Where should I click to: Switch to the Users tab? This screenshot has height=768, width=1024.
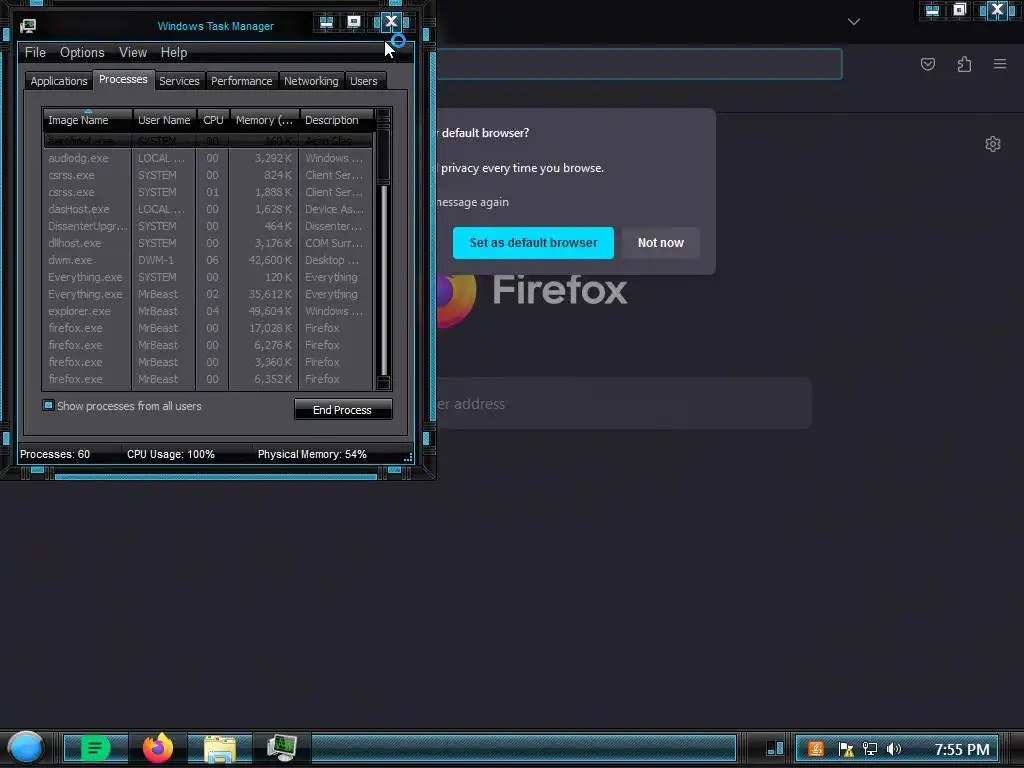364,81
